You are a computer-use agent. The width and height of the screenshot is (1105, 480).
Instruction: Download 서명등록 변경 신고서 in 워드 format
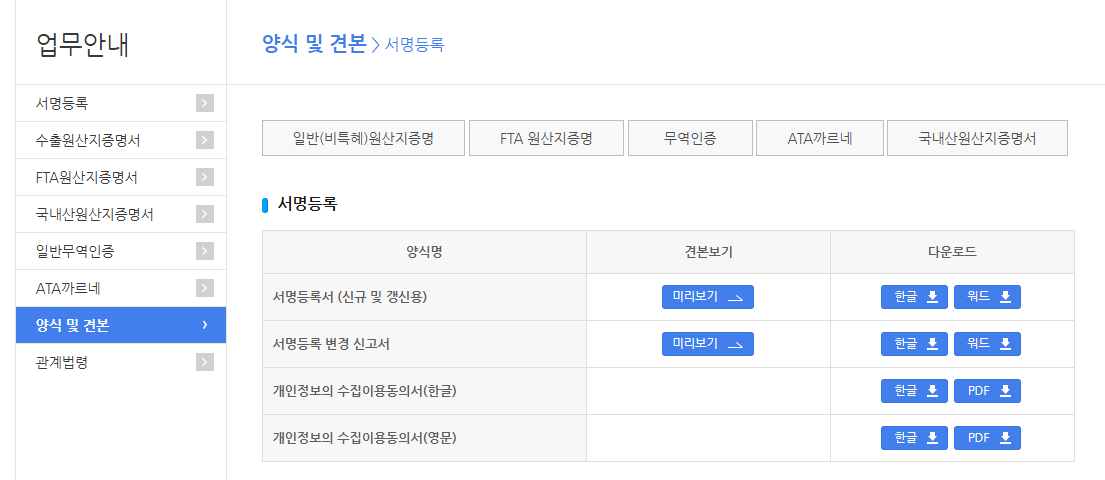click(987, 344)
